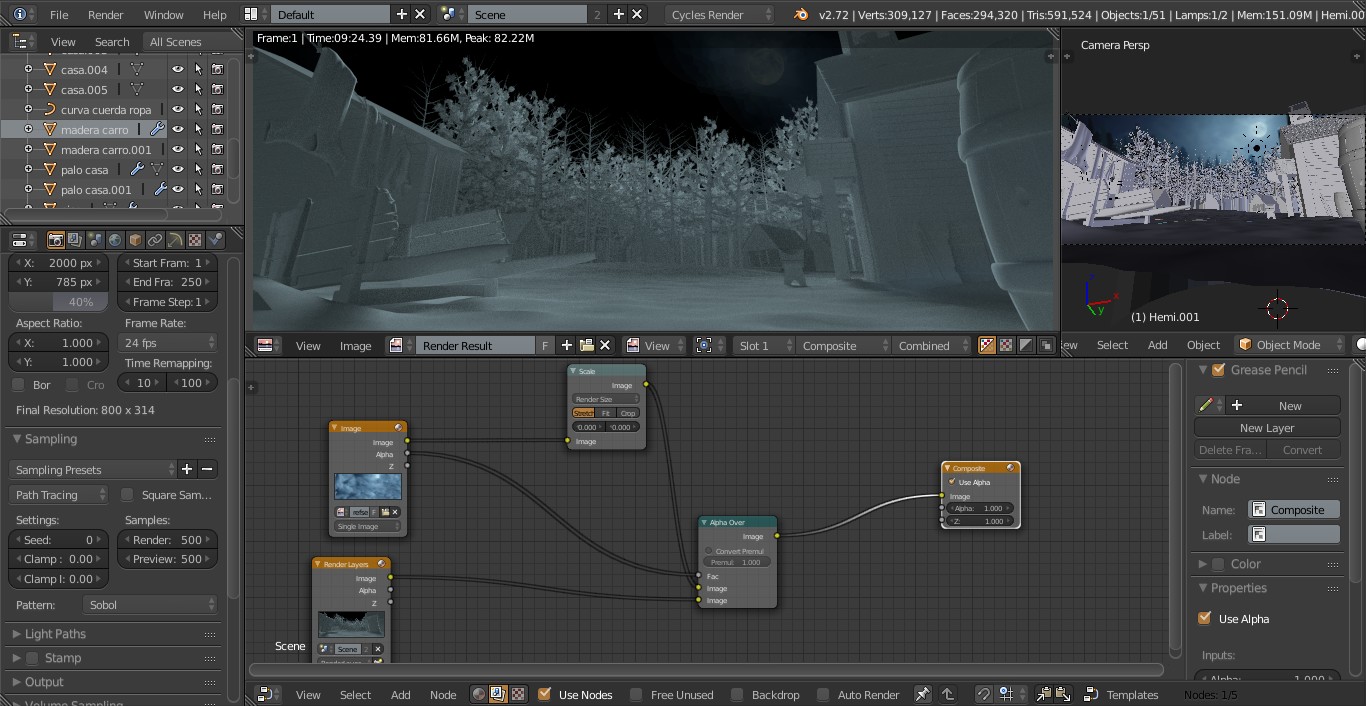Open the render engine Cycles Render dropdown
1366x706 pixels.
(x=719, y=14)
